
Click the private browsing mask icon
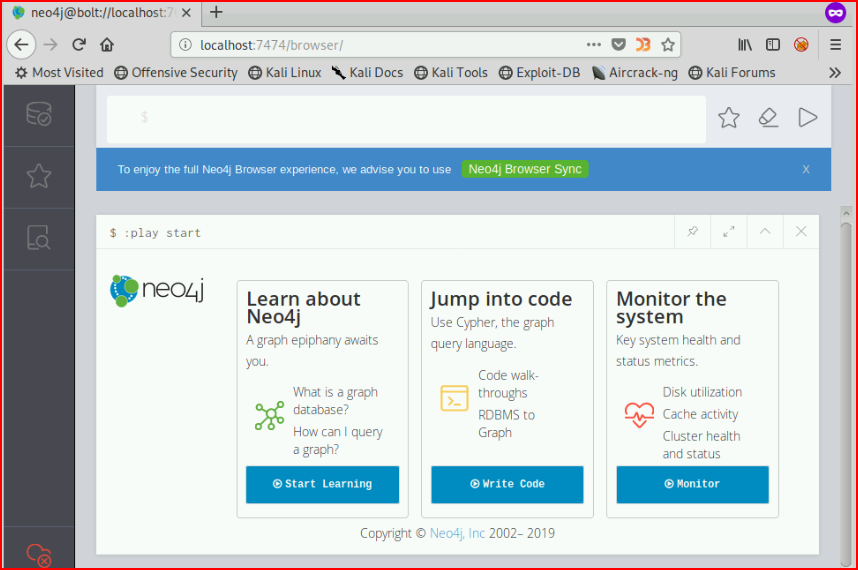(836, 13)
